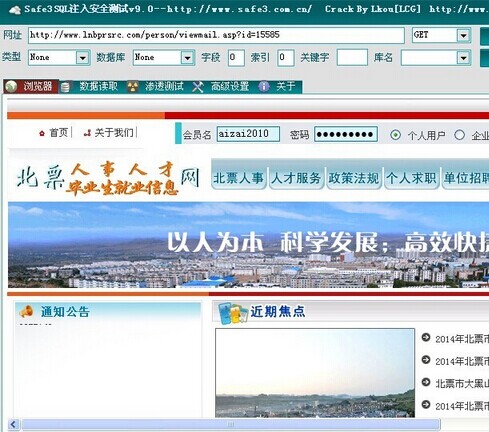489x432 pixels.
Task: Click the horizontal scrollbar left arrow
Action: pos(13,424)
